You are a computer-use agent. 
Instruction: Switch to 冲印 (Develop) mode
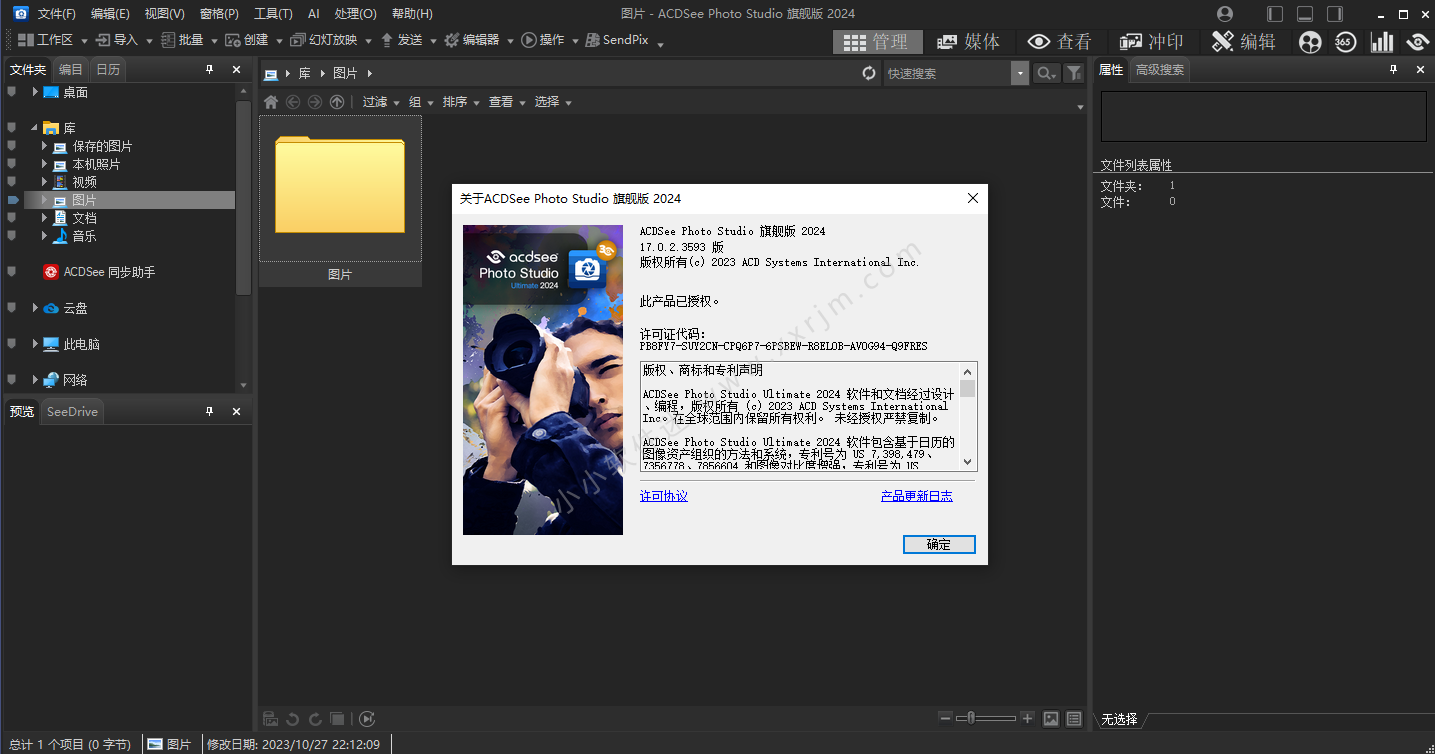1152,41
